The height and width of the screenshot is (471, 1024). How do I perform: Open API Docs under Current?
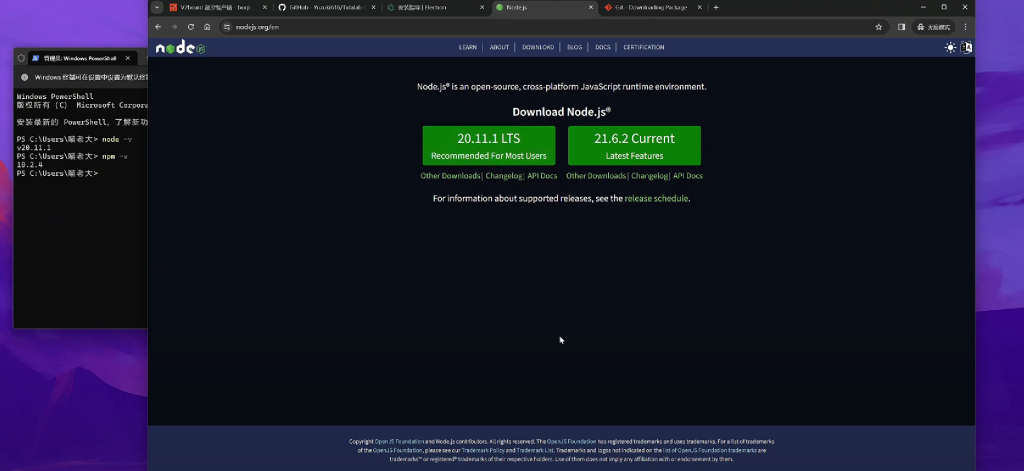point(688,176)
